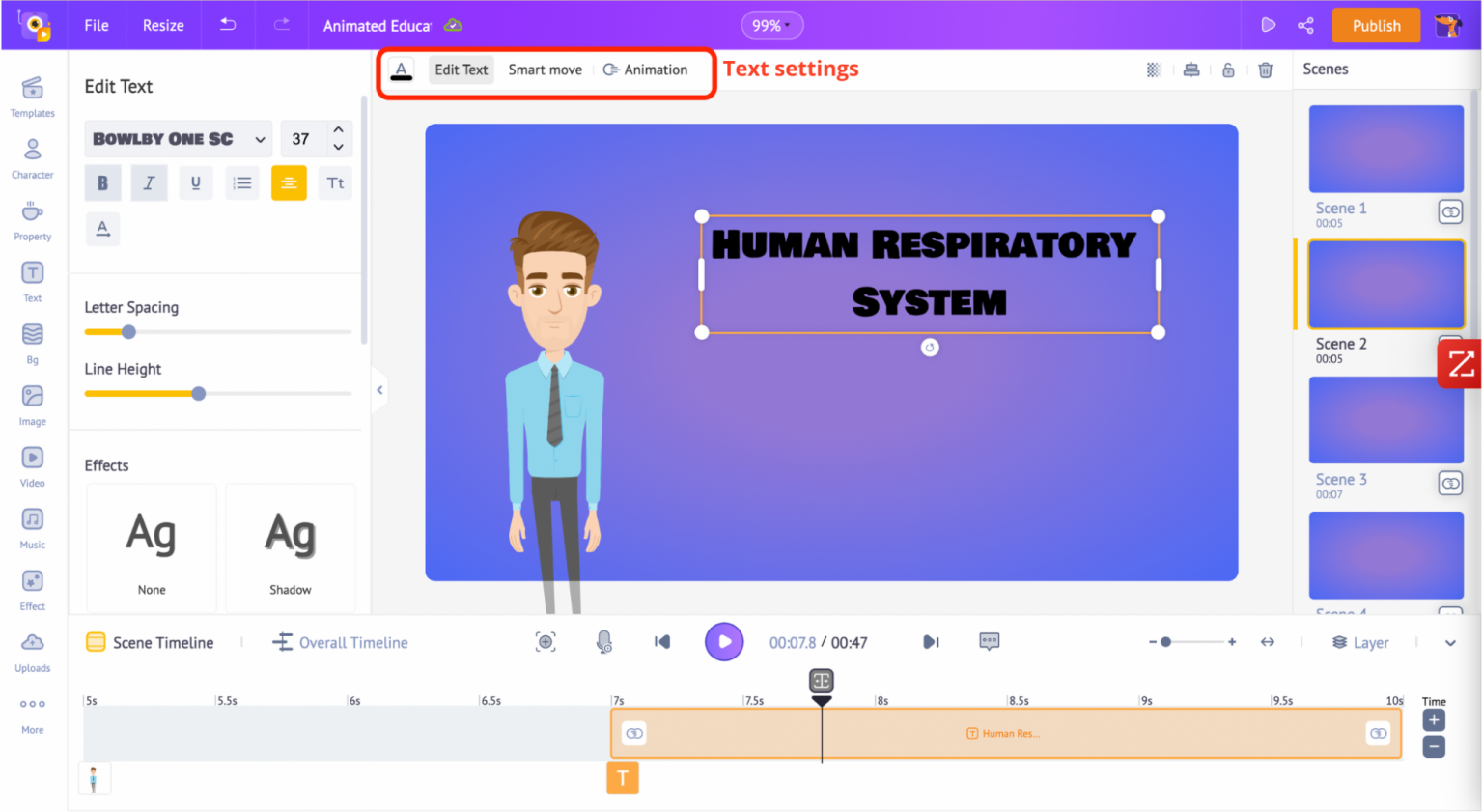The image size is (1483, 812).
Task: Open the Uploads section
Action: pyautogui.click(x=33, y=652)
